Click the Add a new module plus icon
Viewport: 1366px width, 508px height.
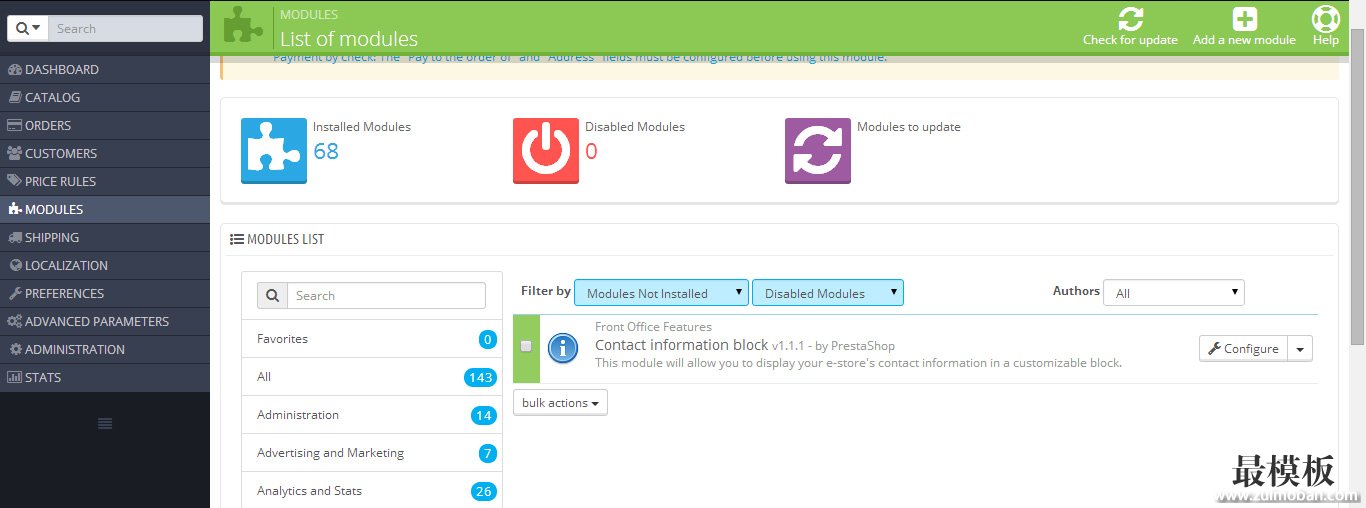point(1244,18)
